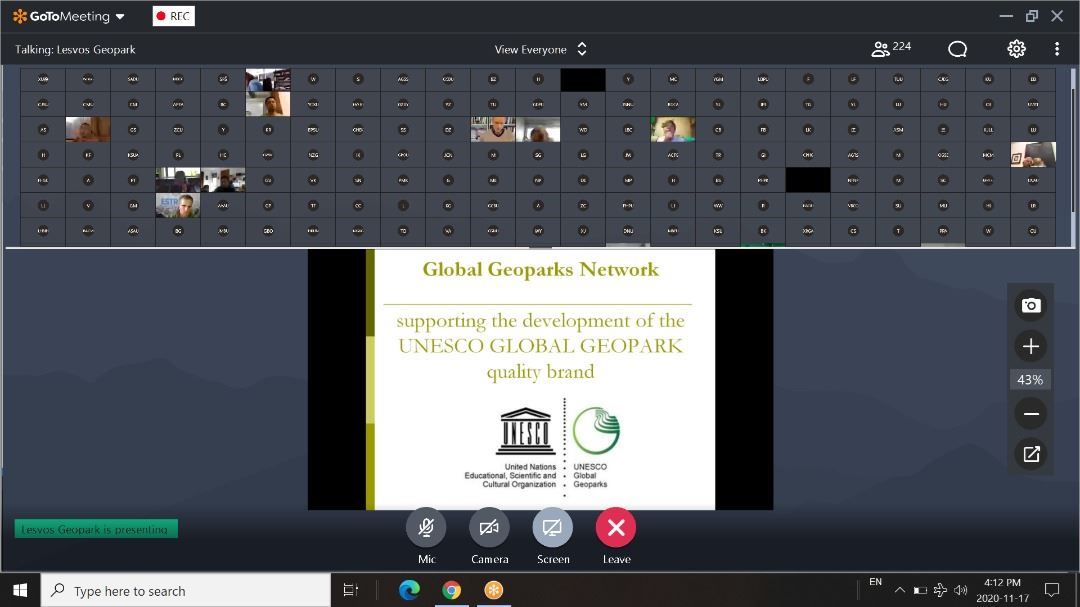Open the Windows notification center
The image size is (1080, 607).
tap(1052, 590)
